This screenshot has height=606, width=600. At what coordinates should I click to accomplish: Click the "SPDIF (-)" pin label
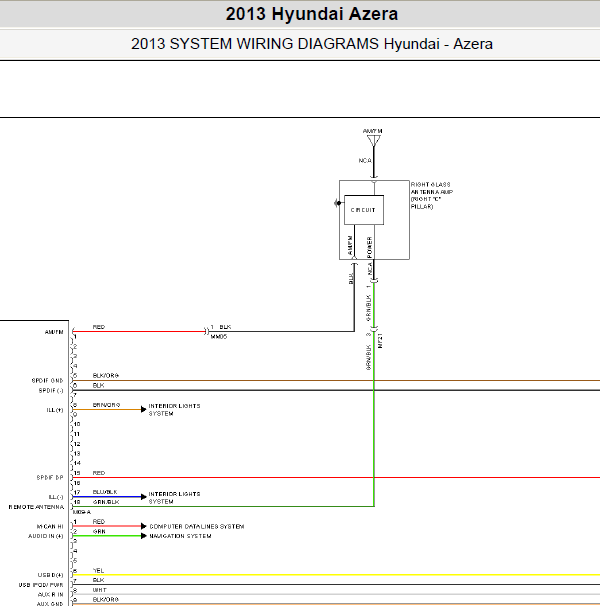coord(51,391)
